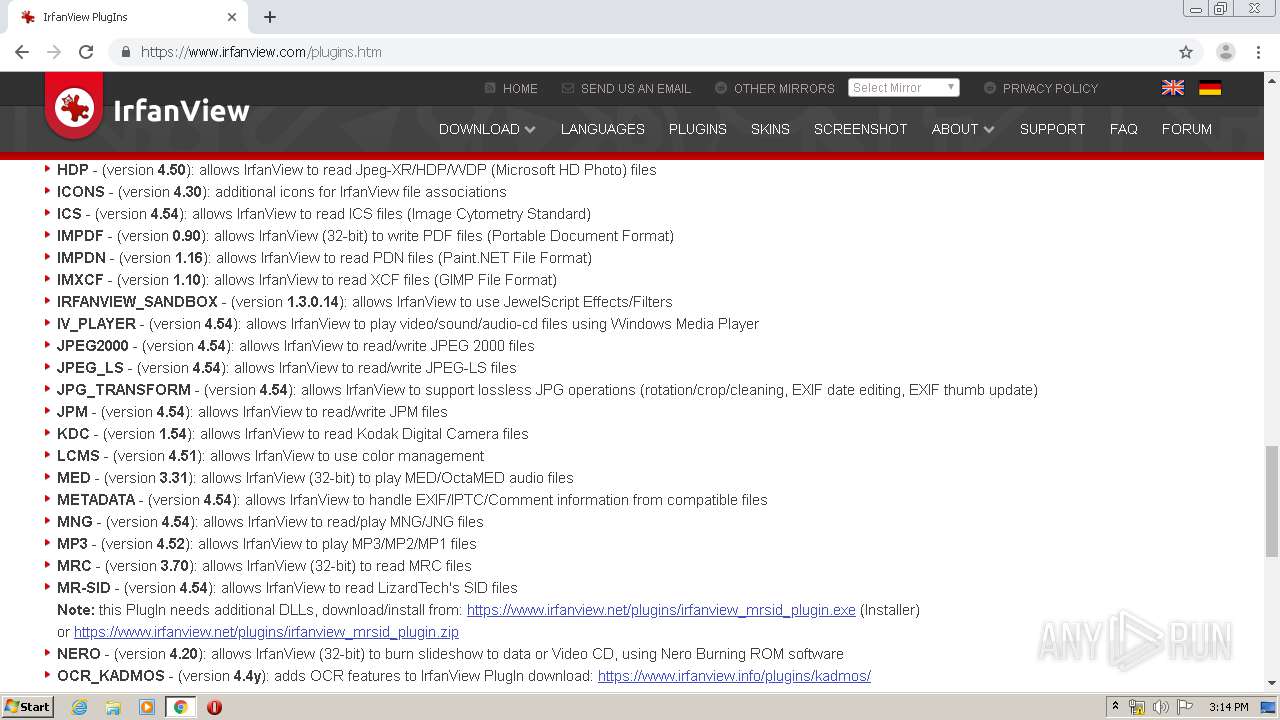The height and width of the screenshot is (720, 1280).
Task: Show hidden system tray icons
Action: [x=1115, y=707]
